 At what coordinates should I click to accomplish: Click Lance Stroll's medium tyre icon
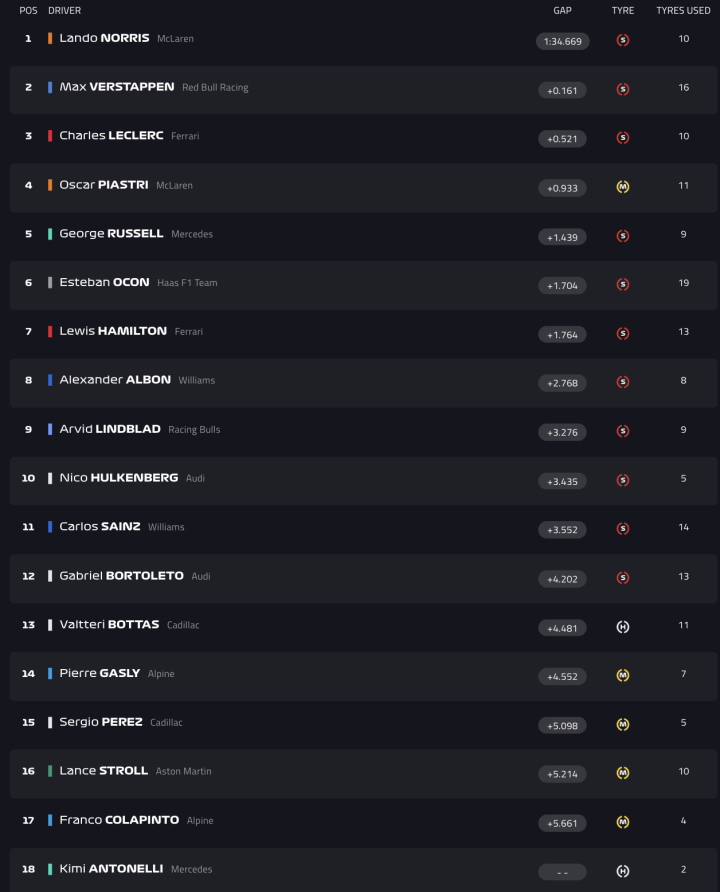623,774
